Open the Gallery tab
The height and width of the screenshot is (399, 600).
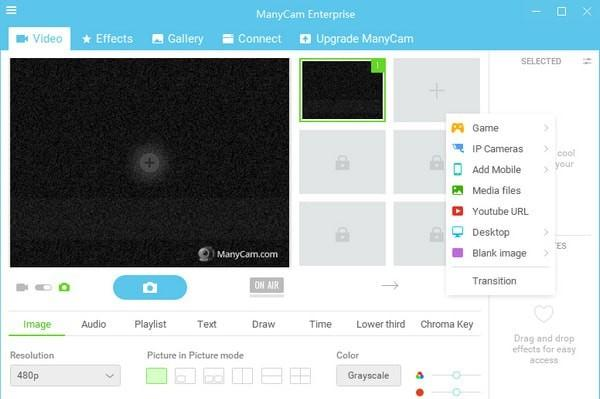178,39
